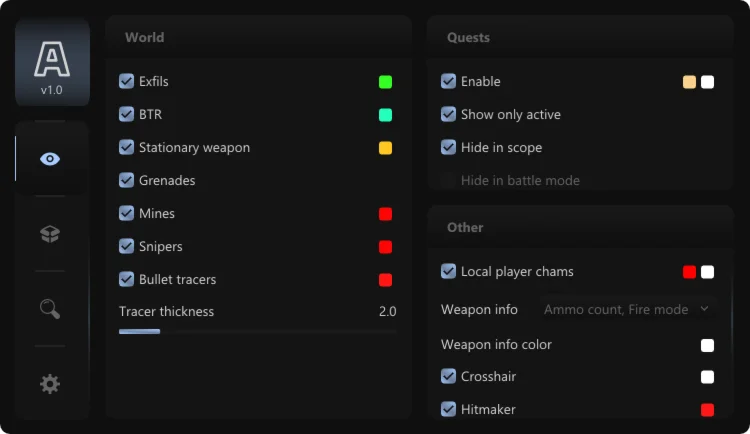The image size is (750, 434).
Task: Toggle the Exfils checkbox
Action: tap(127, 81)
